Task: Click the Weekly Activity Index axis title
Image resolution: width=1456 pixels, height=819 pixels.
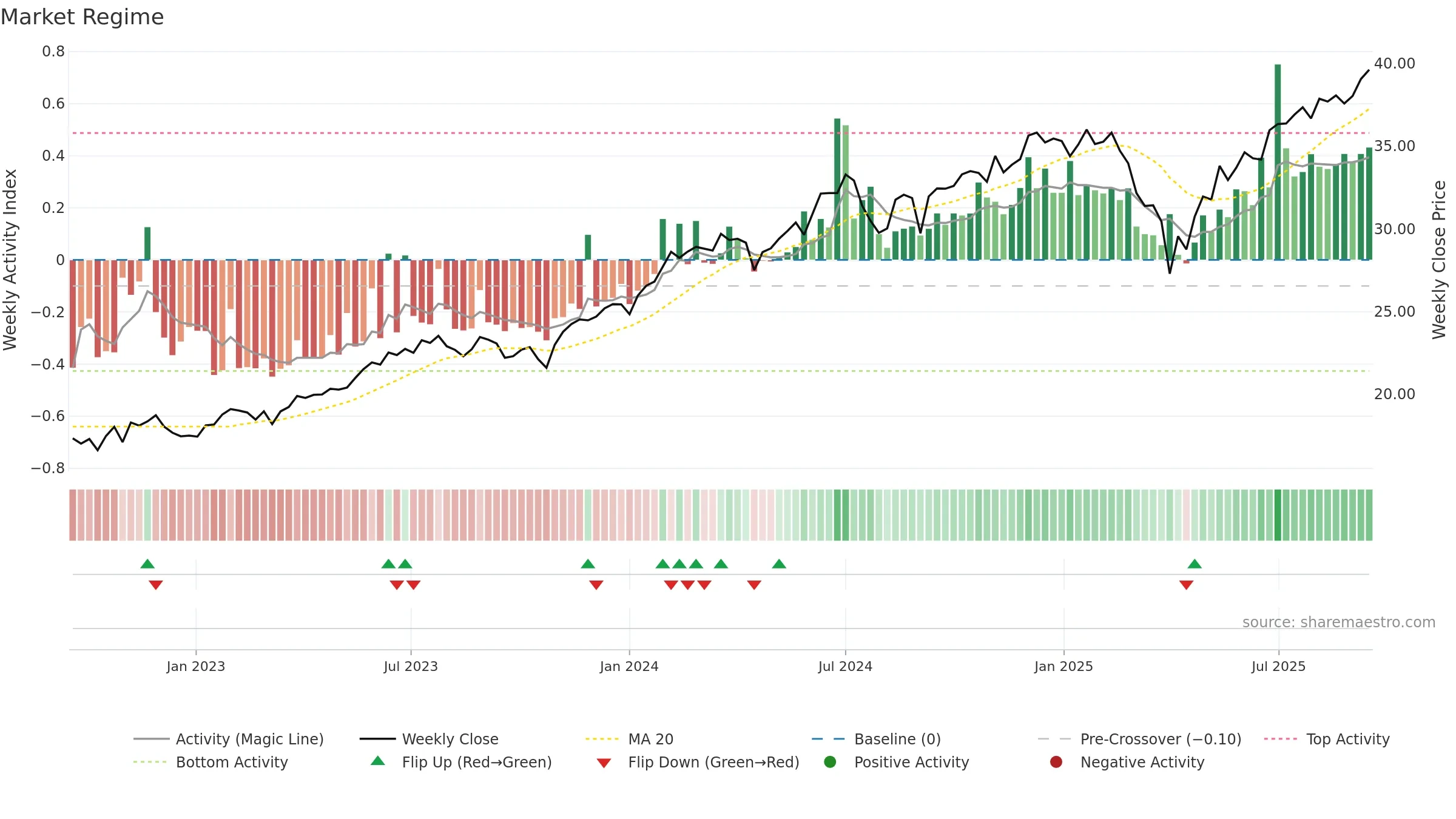Action: [x=10, y=260]
